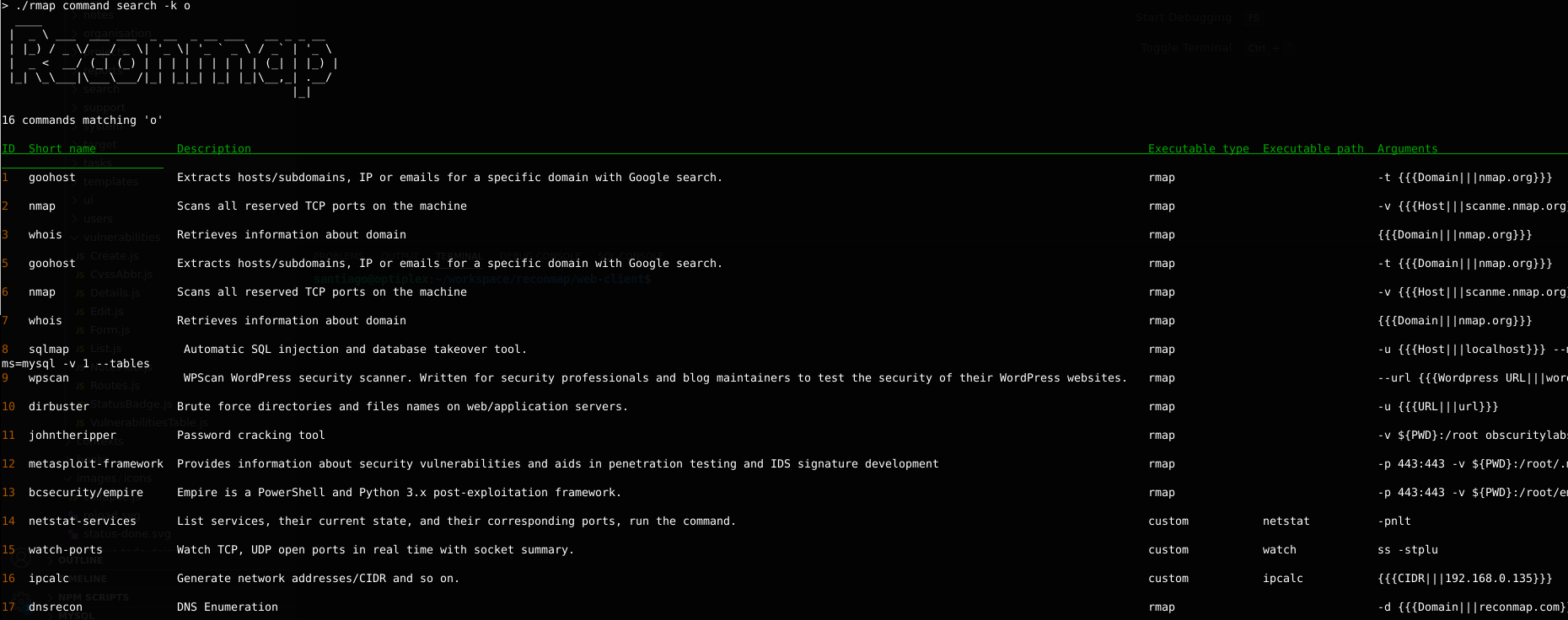Click the "-pnlt" arguments value

click(x=1393, y=521)
